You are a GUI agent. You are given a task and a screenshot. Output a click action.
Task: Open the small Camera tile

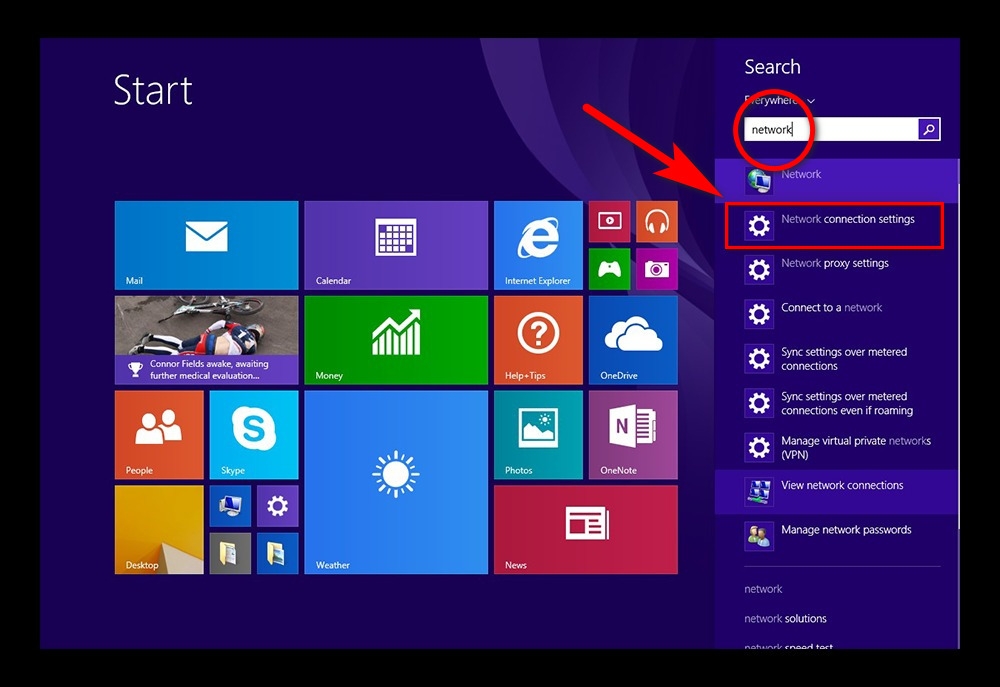tap(657, 269)
